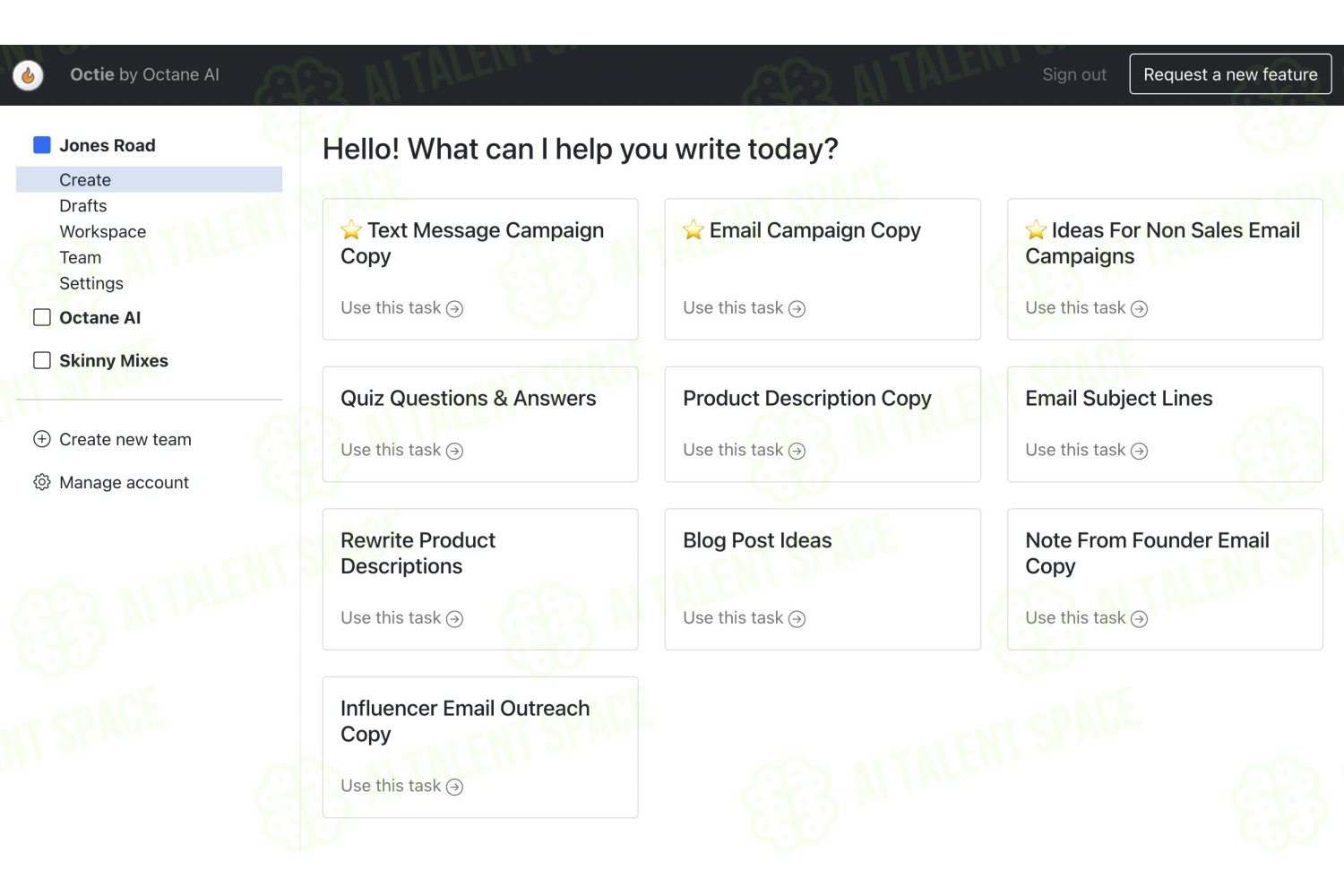This screenshot has height=896, width=1344.
Task: Click arrow icon under Influencer Email Outreach Copy
Action: point(455,787)
